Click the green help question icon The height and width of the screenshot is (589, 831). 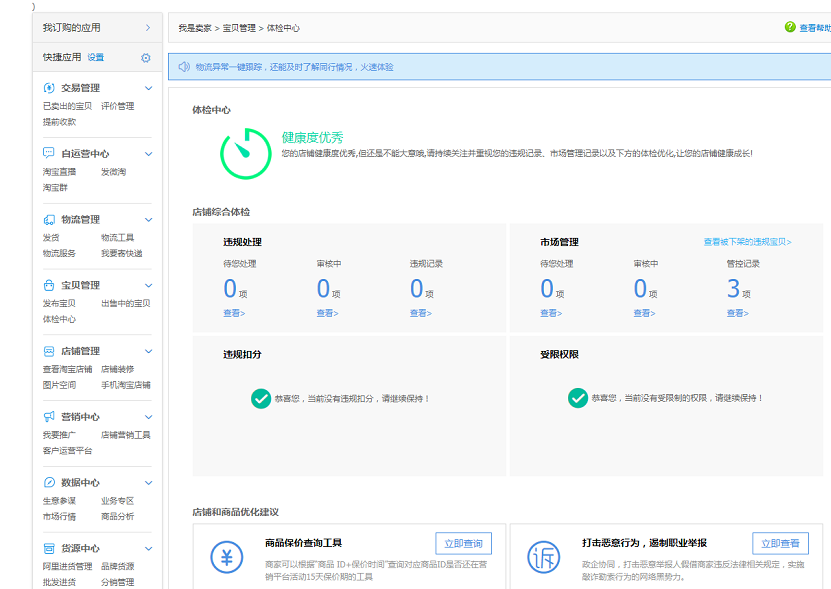coord(790,27)
